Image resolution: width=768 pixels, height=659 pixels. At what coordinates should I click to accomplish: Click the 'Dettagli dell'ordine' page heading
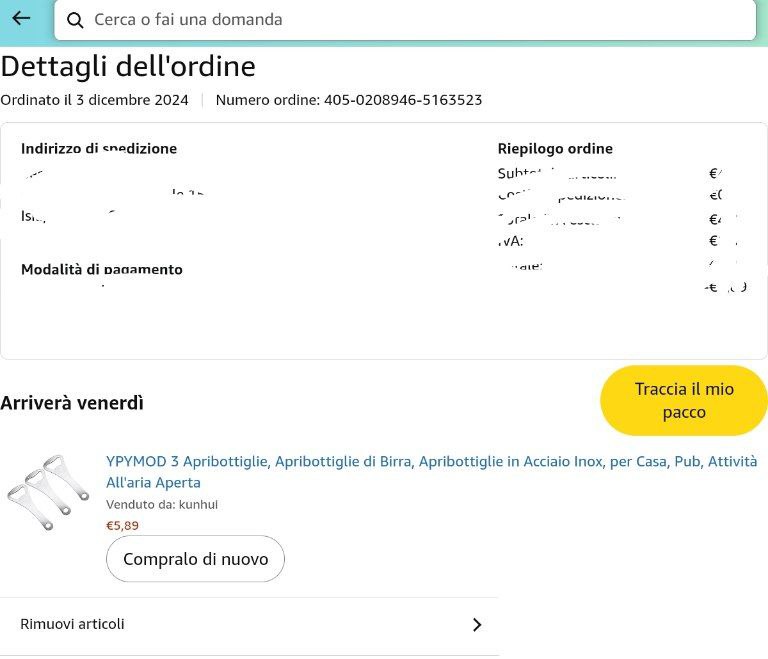[128, 66]
